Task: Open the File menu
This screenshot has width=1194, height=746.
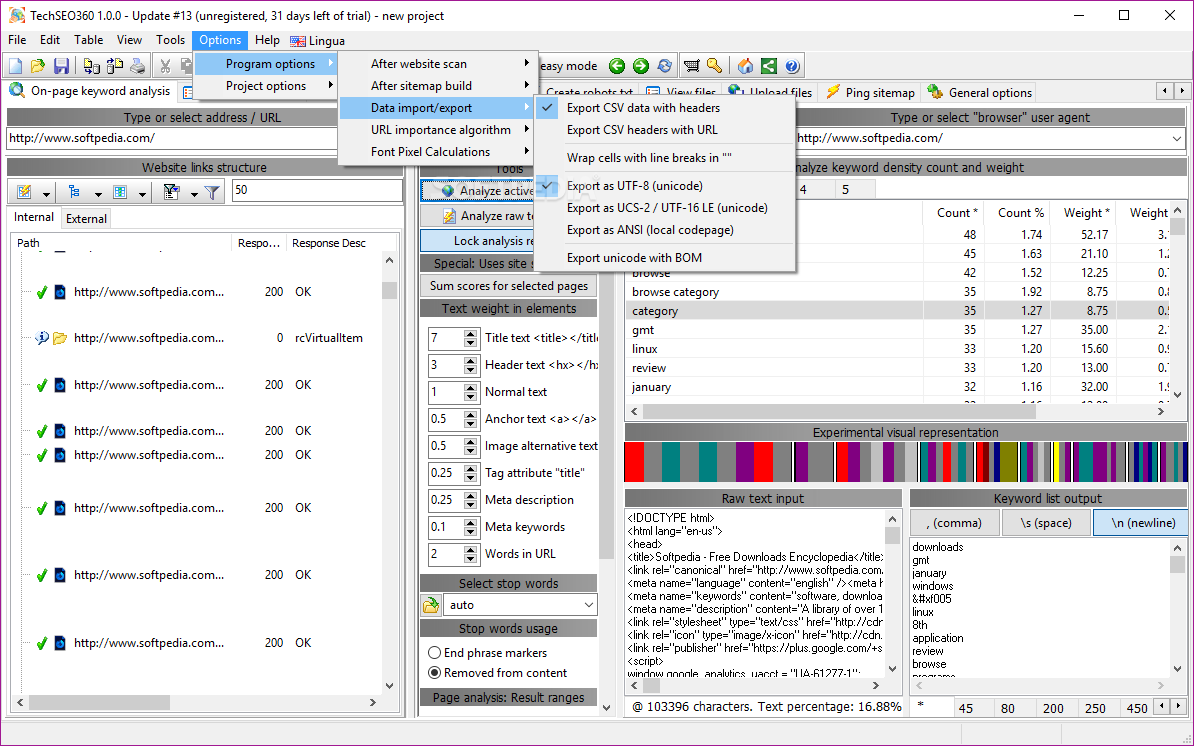Action: point(17,40)
